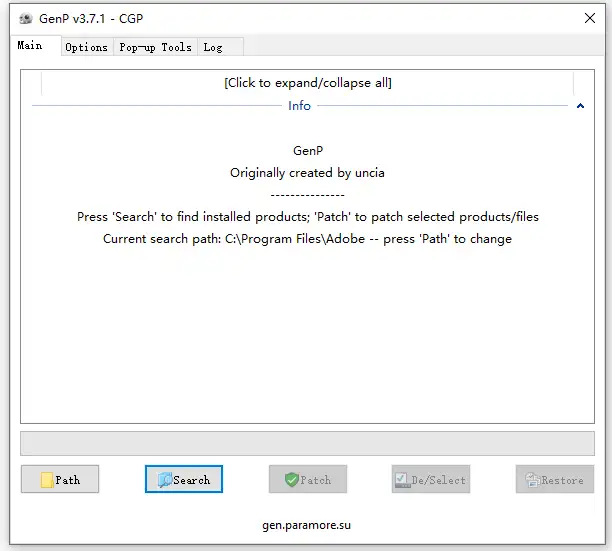
Task: Click the progress bar area
Action: click(x=308, y=443)
